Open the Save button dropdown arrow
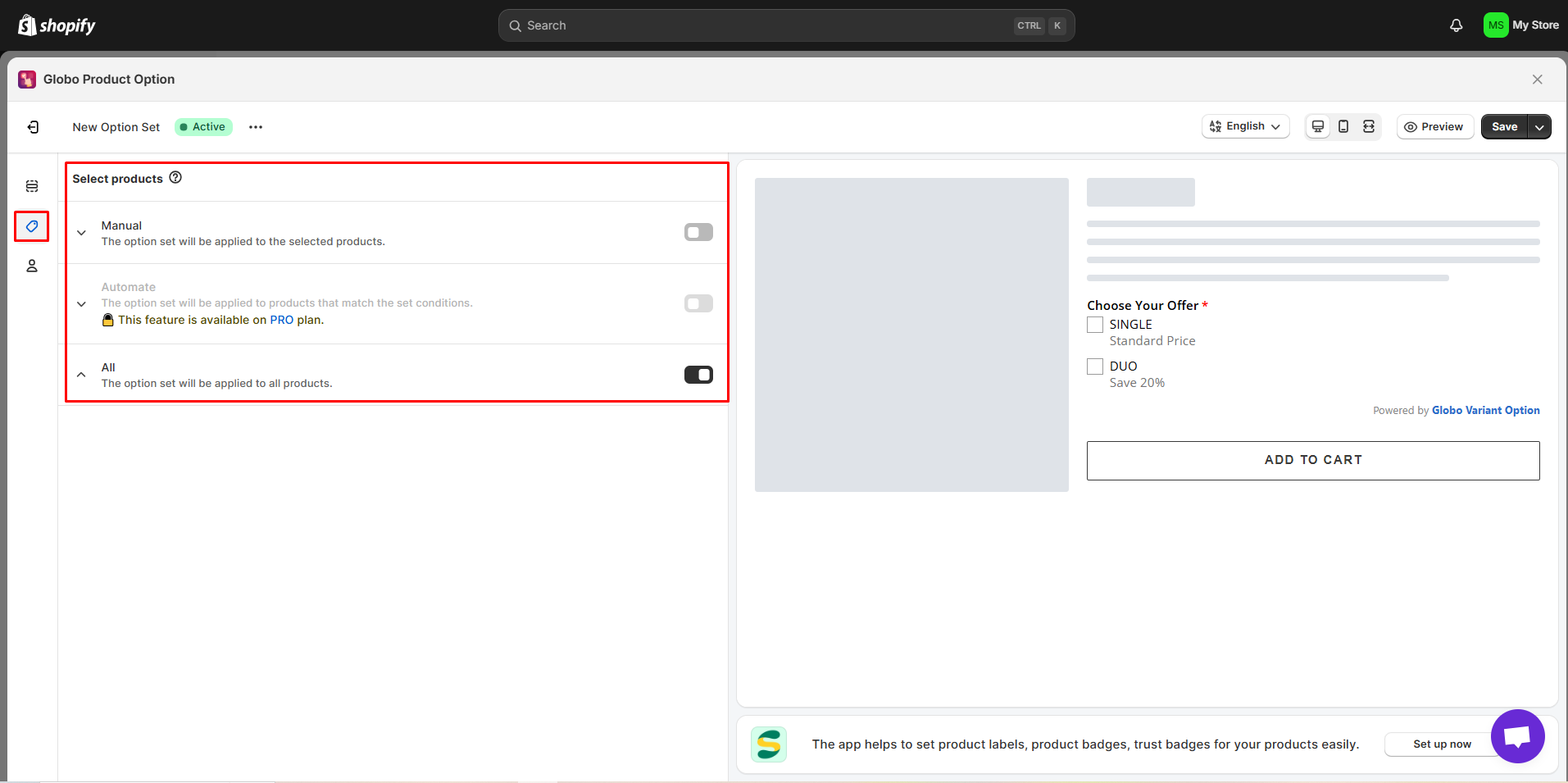Image resolution: width=1568 pixels, height=783 pixels. coord(1539,126)
